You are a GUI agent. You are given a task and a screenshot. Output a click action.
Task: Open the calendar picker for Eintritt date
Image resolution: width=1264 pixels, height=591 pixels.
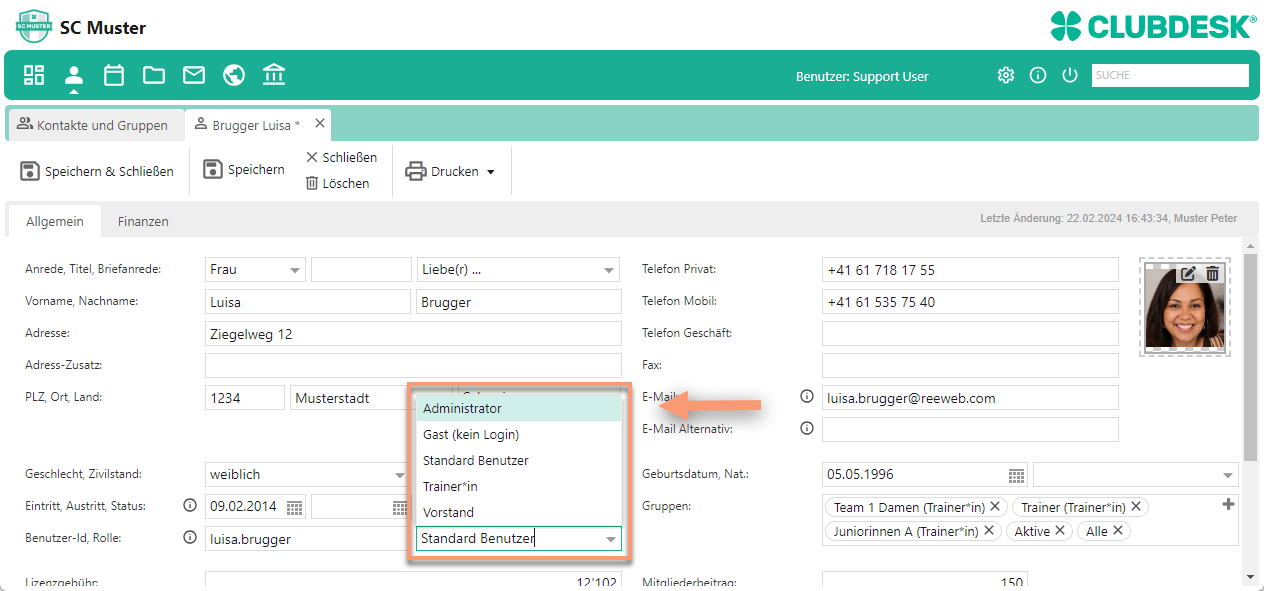tap(295, 507)
